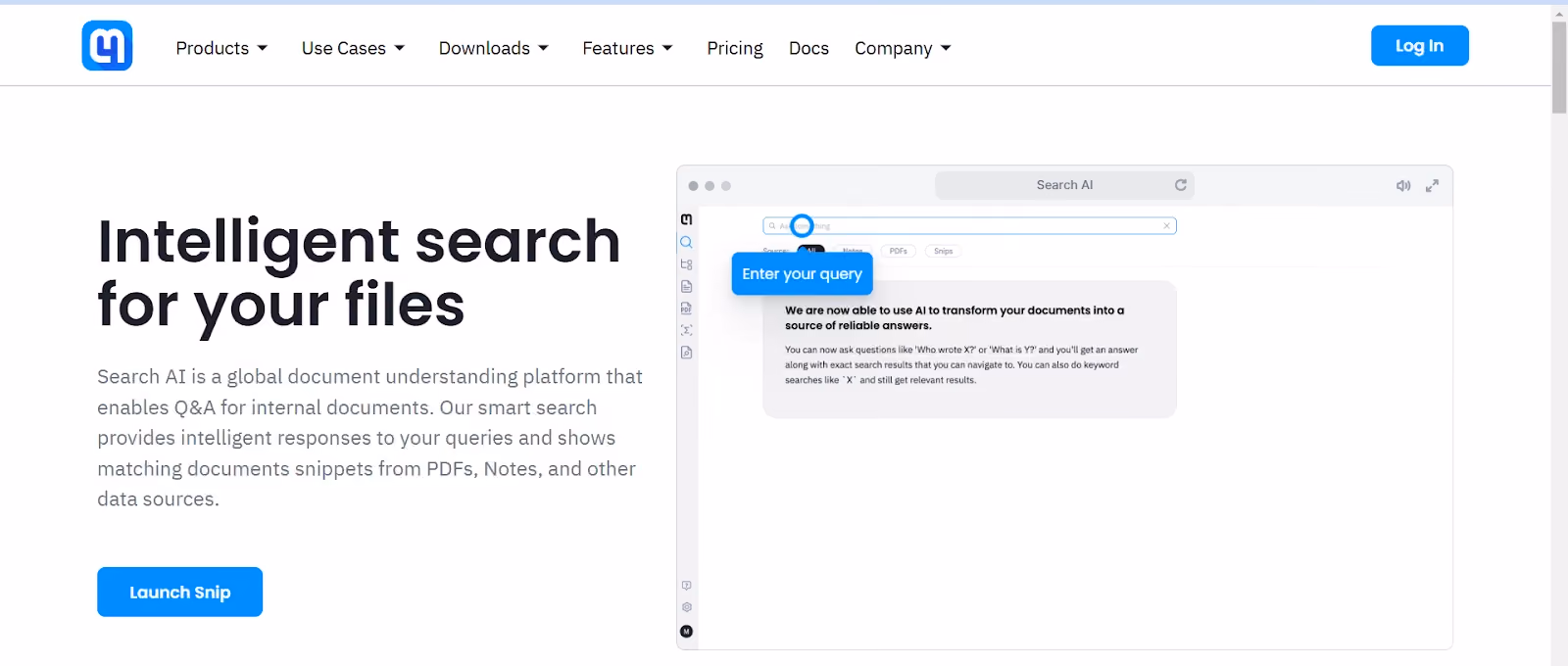Click the paragraph starting "Search AI is a global"
Image resolution: width=1568 pixels, height=666 pixels.
370,438
